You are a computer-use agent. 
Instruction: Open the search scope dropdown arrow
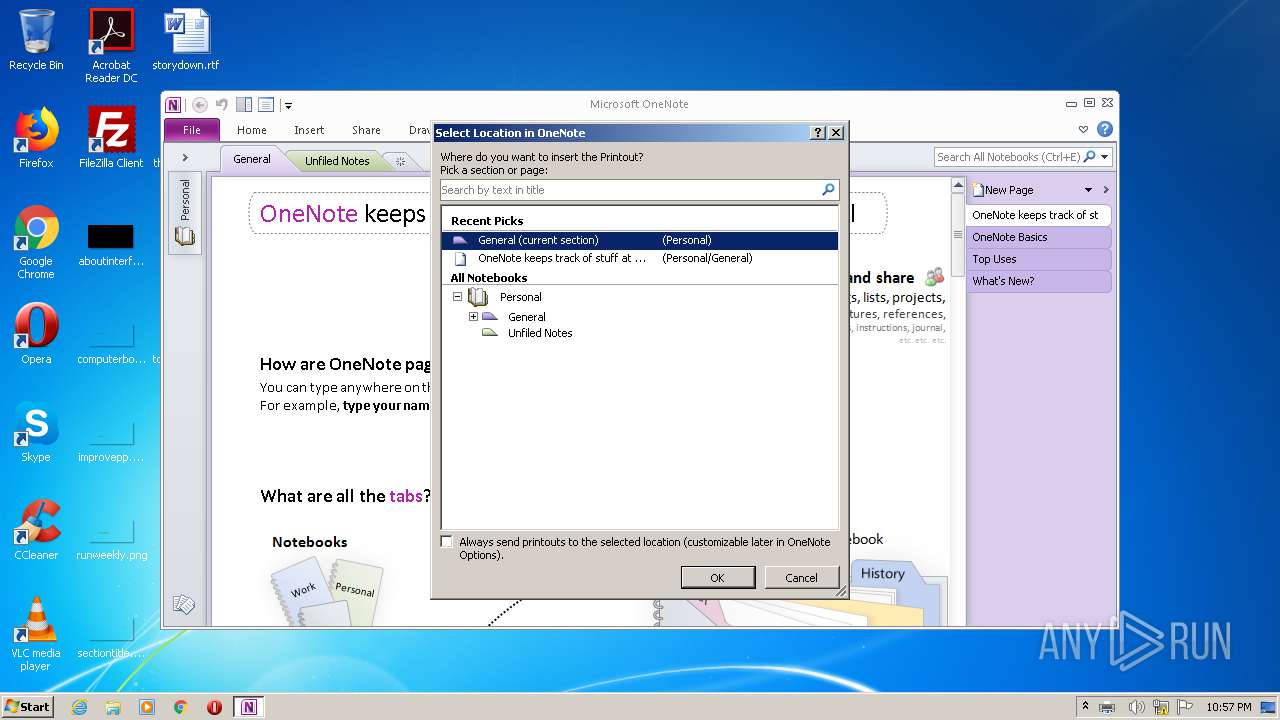tap(1105, 157)
